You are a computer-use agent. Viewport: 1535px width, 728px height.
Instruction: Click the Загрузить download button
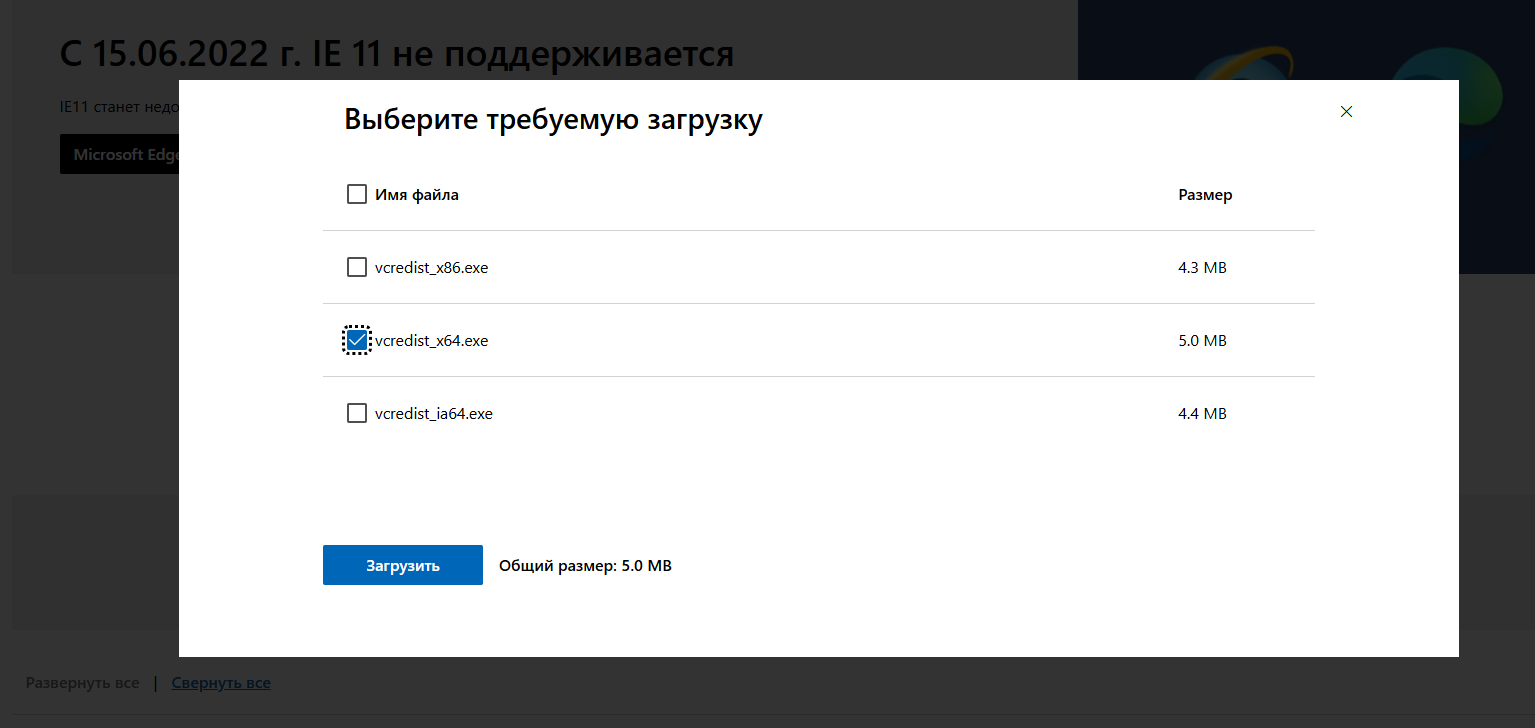pyautogui.click(x=403, y=565)
